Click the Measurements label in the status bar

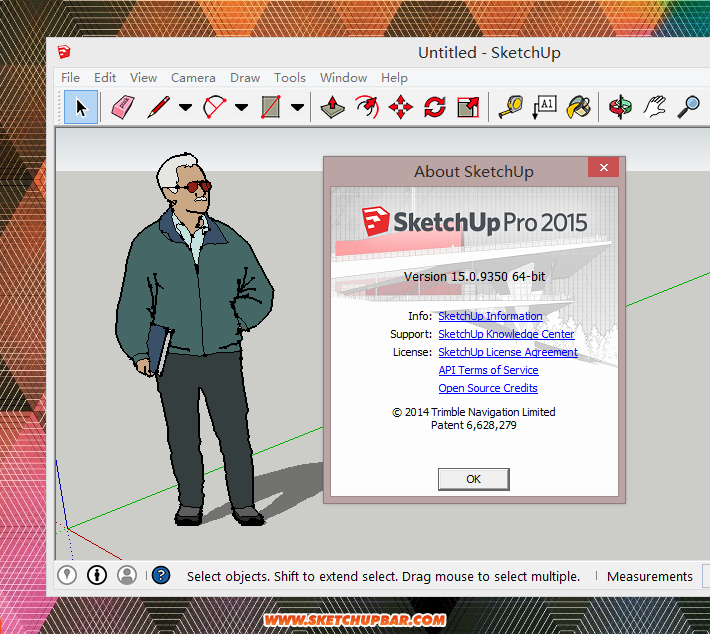click(650, 576)
